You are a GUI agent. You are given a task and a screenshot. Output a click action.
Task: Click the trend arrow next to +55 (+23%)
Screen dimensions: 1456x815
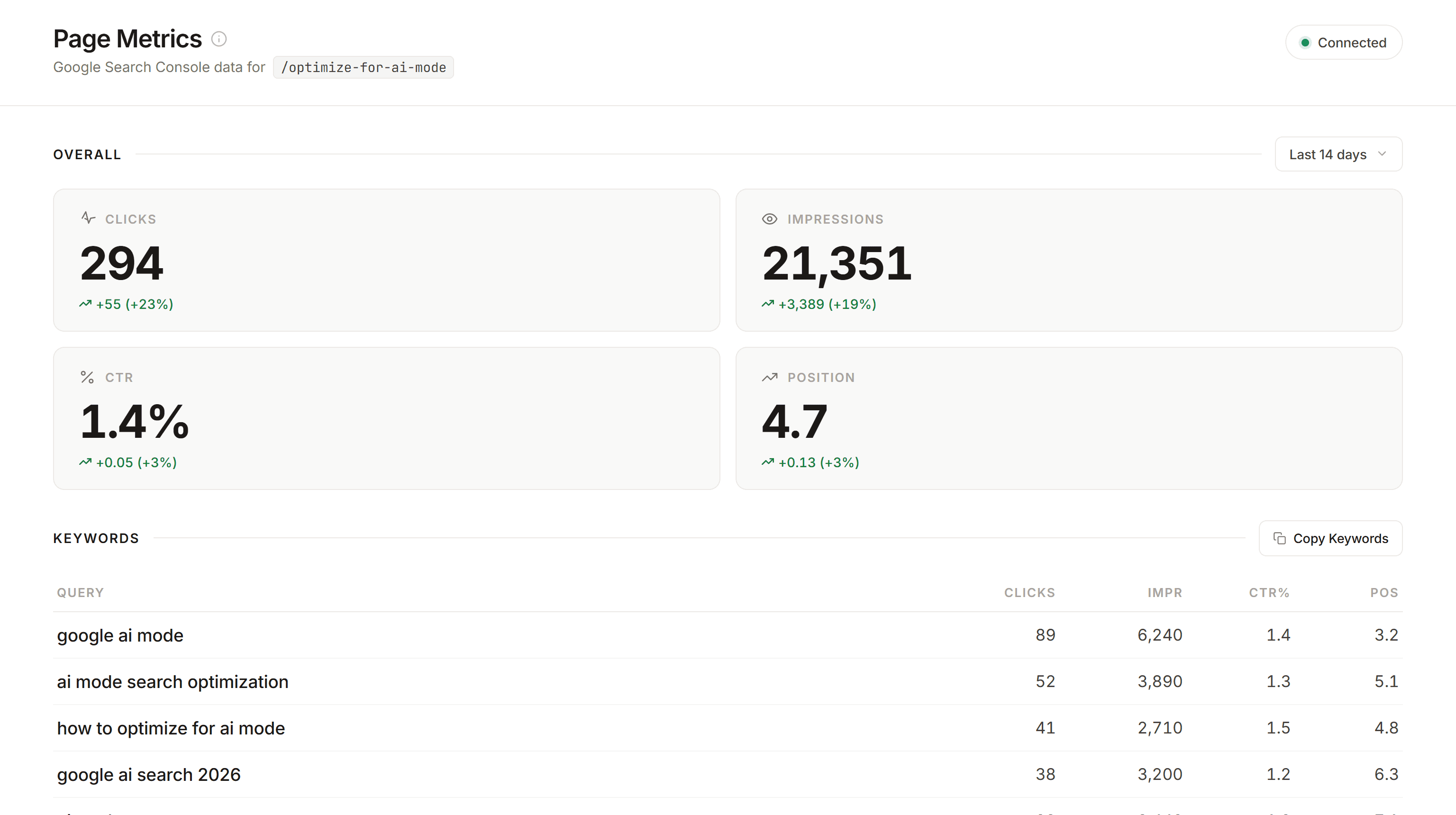click(x=85, y=304)
